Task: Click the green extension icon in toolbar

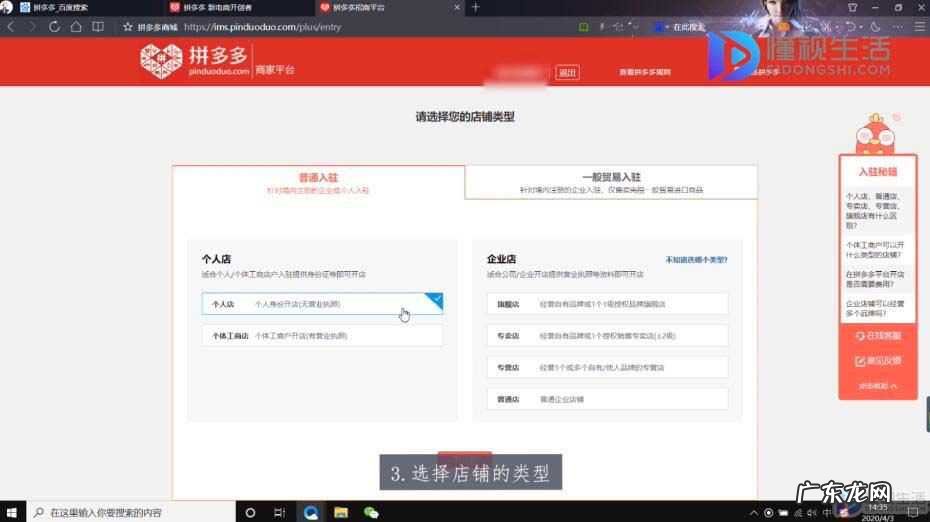Action: (584, 27)
